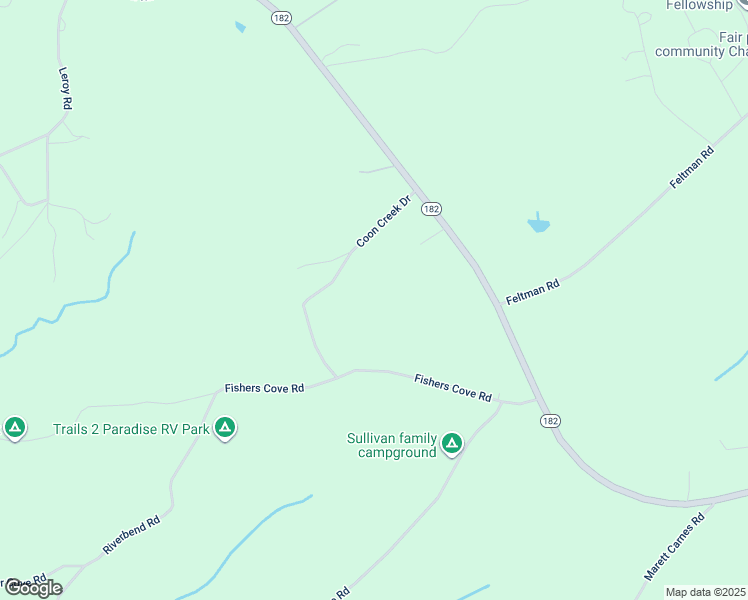Open the Map data ©2025 attribution
The height and width of the screenshot is (600, 748).
point(706,592)
